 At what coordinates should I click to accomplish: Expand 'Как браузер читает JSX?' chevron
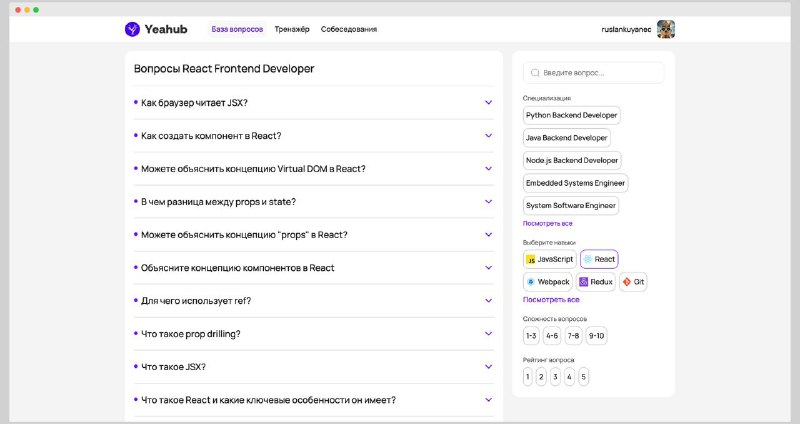[x=488, y=103]
